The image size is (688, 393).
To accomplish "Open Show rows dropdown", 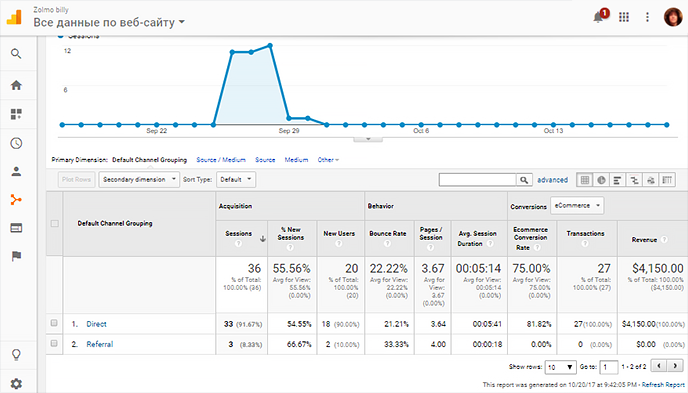I will [x=560, y=367].
